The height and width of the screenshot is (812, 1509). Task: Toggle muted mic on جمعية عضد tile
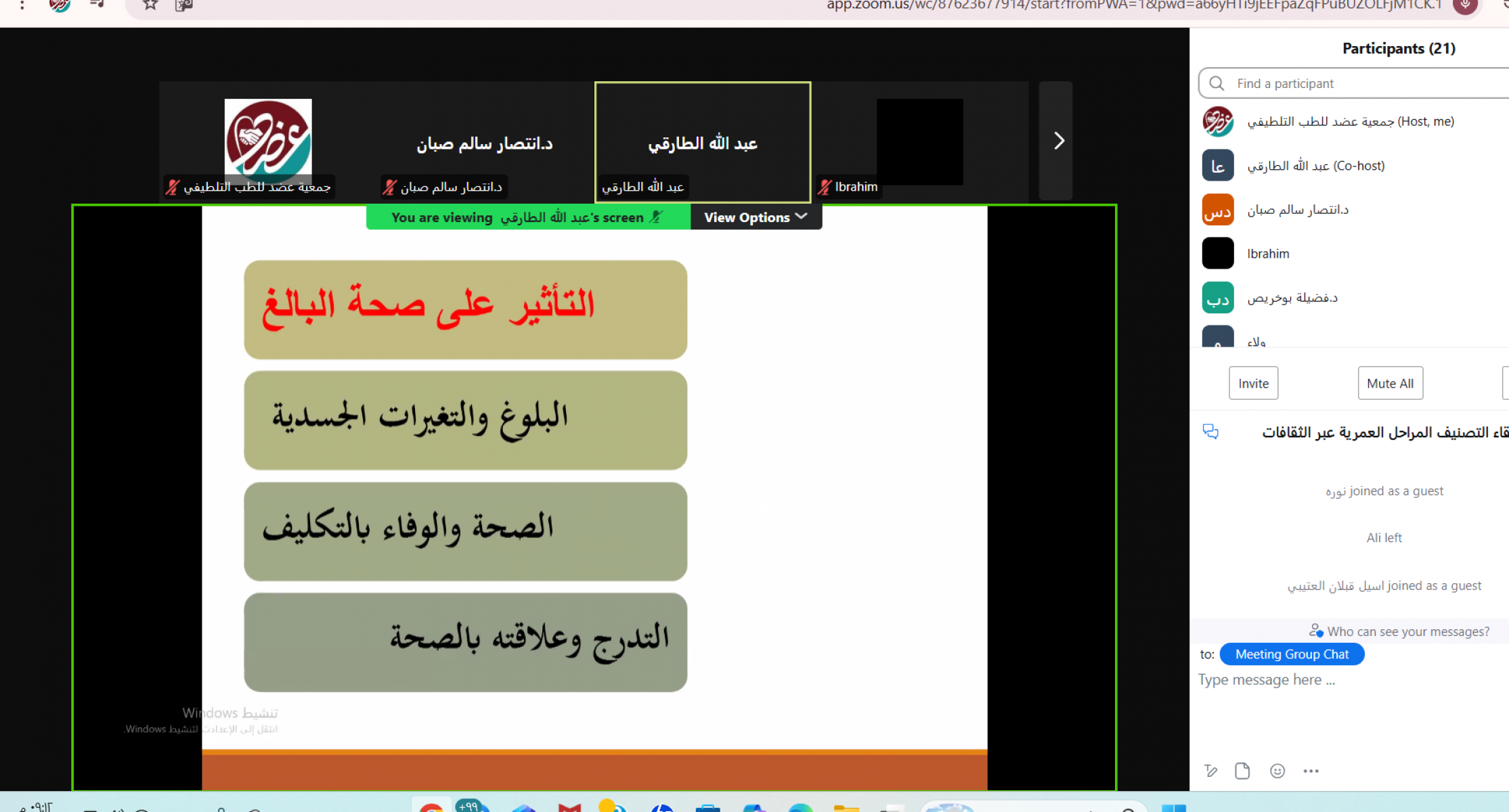[173, 187]
